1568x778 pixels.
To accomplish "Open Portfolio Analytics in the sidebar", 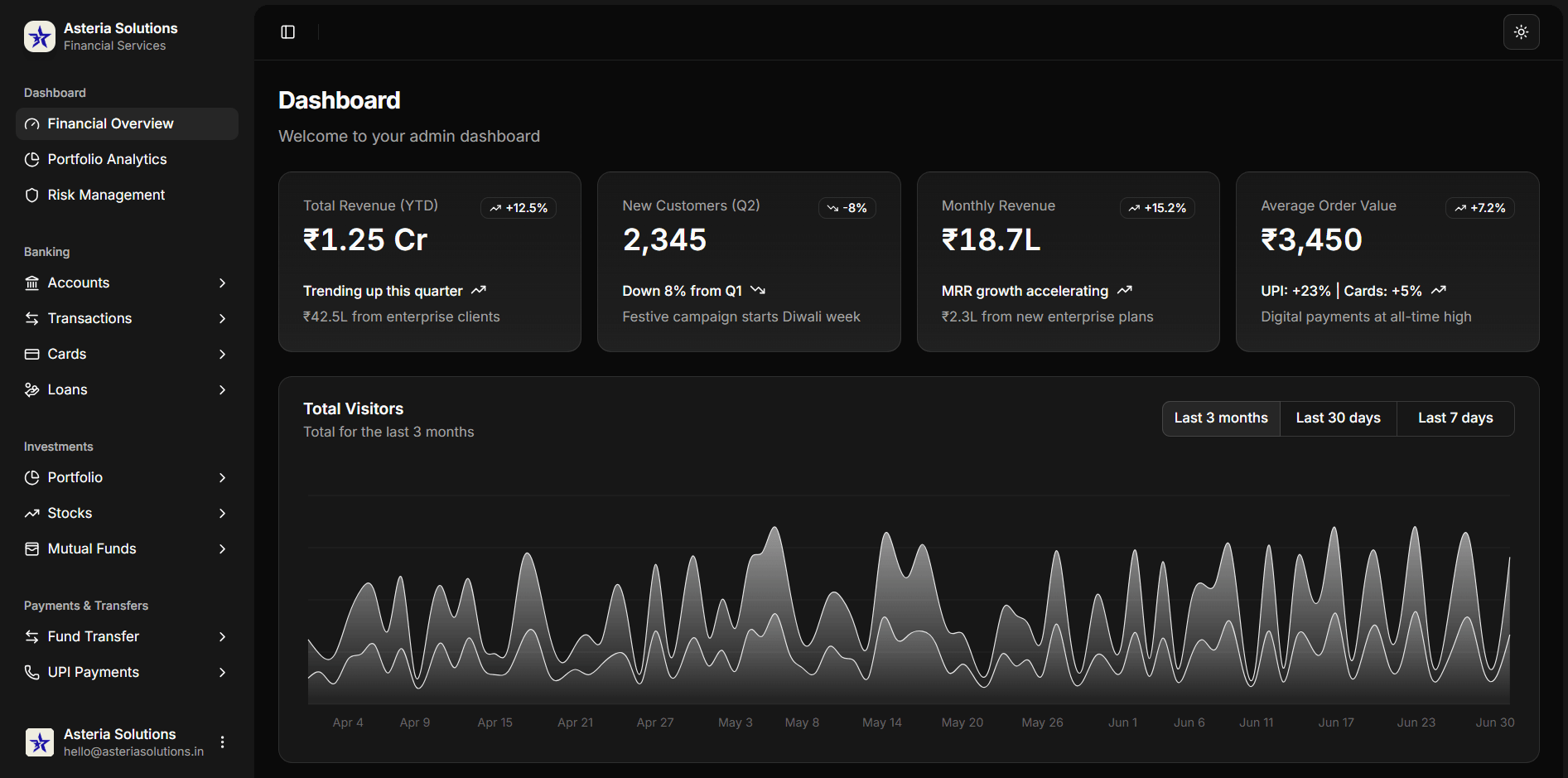I will point(127,159).
